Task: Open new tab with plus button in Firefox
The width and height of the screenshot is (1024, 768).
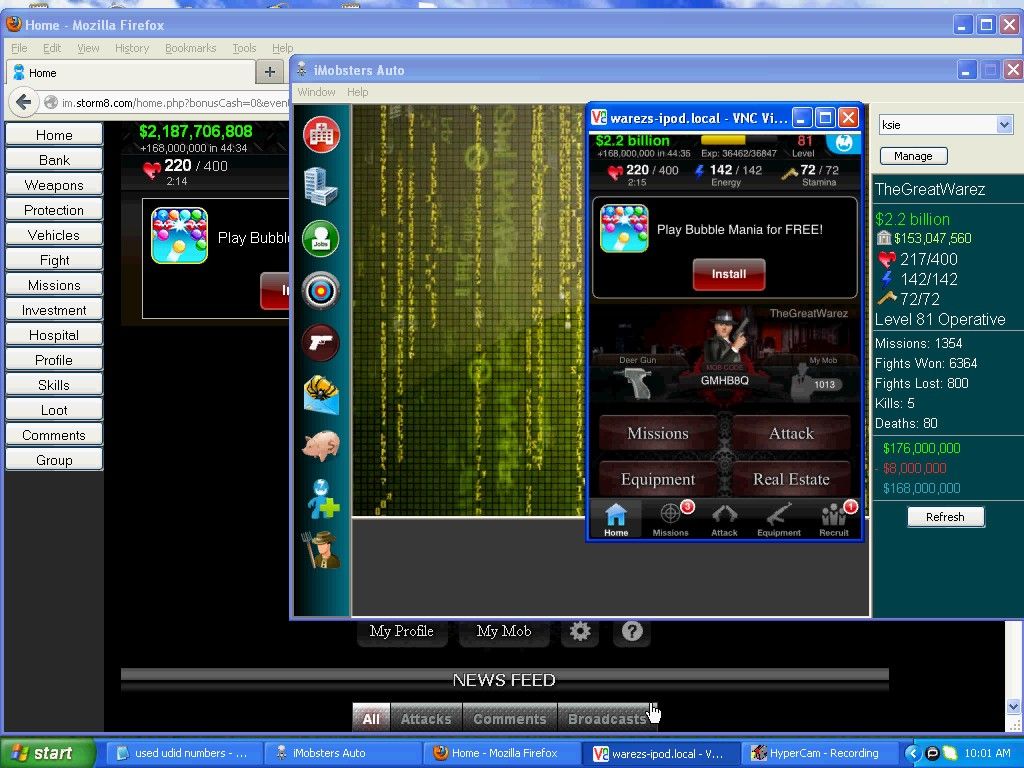Action: click(270, 72)
